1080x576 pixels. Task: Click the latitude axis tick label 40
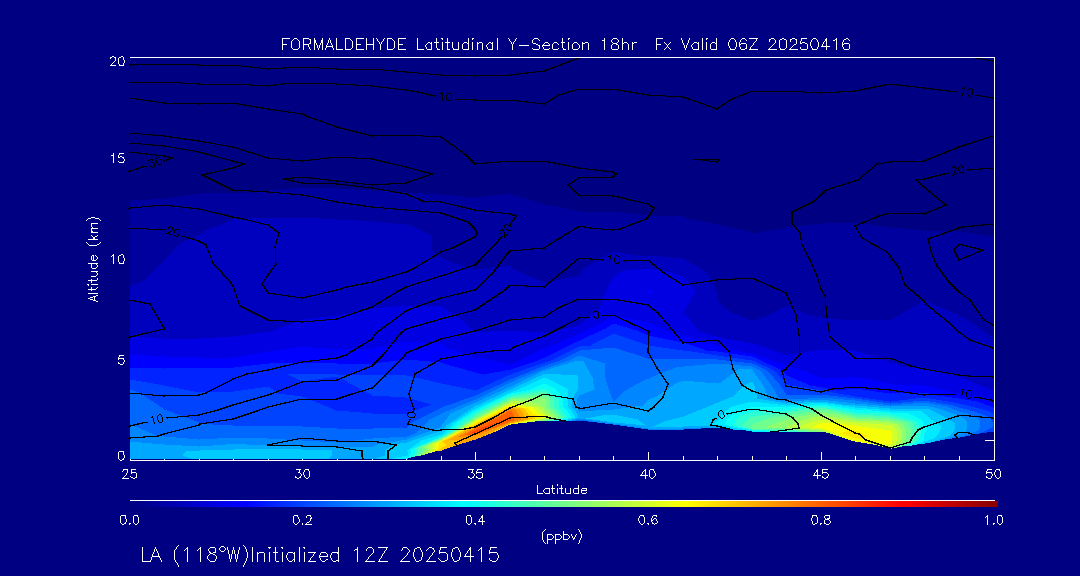648,474
